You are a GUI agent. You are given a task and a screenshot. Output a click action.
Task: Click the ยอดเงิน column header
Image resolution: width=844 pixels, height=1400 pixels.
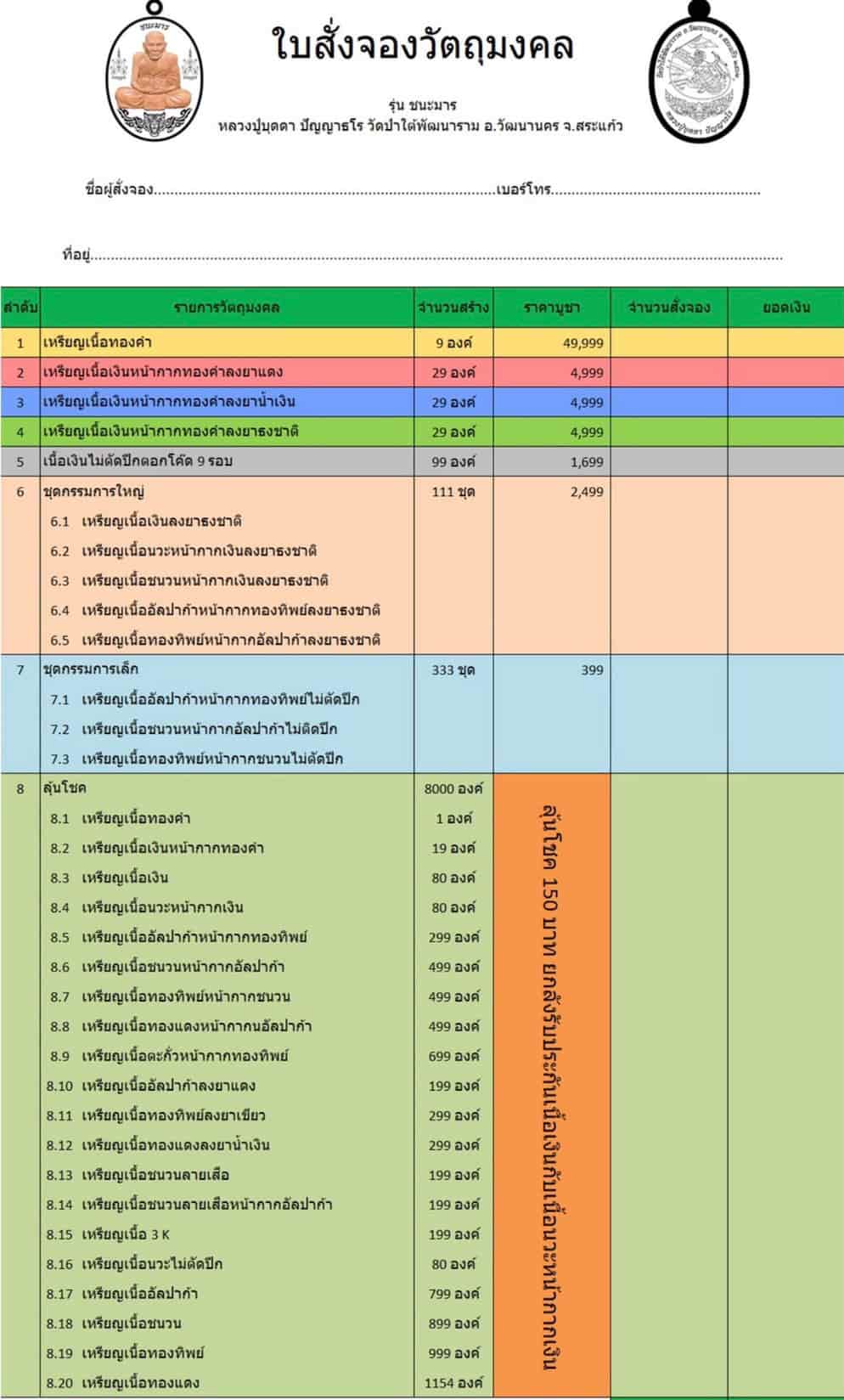point(785,308)
